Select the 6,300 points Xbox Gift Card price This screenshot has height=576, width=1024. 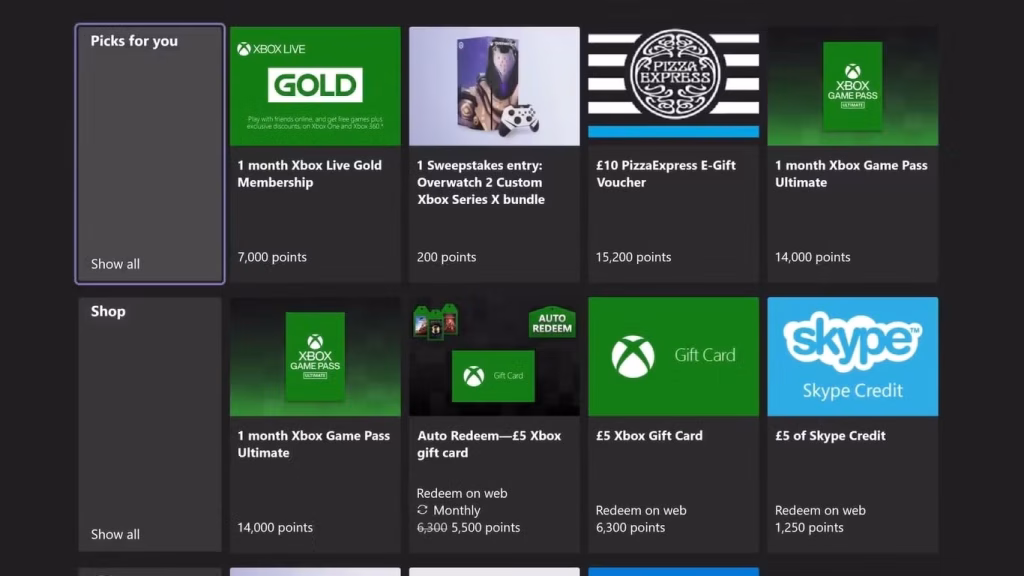click(x=630, y=528)
